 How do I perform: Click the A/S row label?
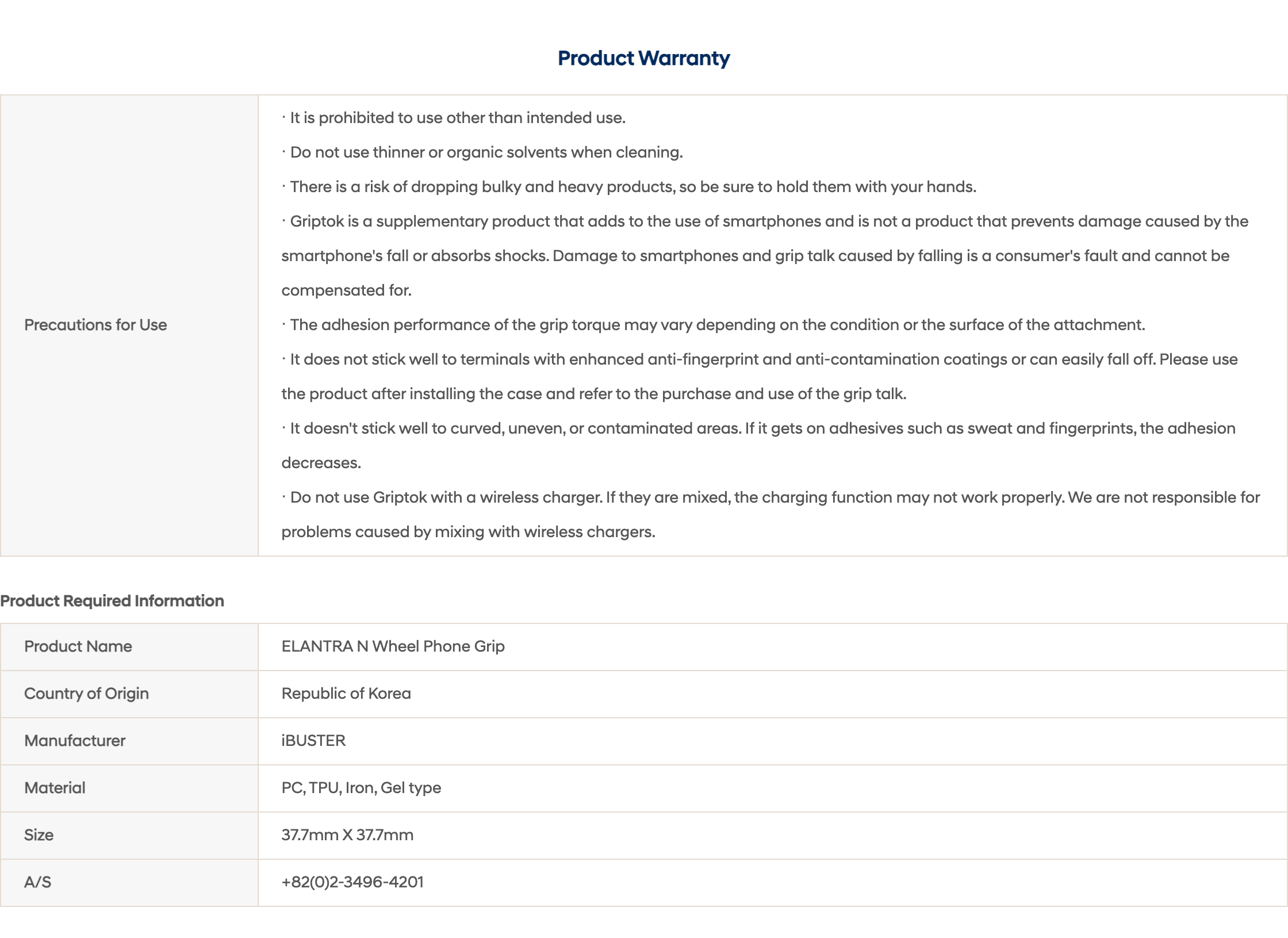coord(37,882)
